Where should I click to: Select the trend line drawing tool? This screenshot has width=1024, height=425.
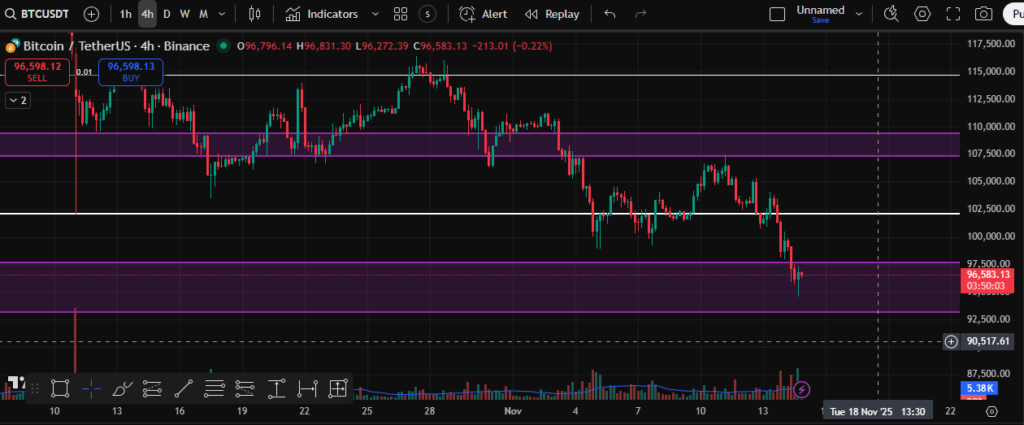tap(184, 388)
